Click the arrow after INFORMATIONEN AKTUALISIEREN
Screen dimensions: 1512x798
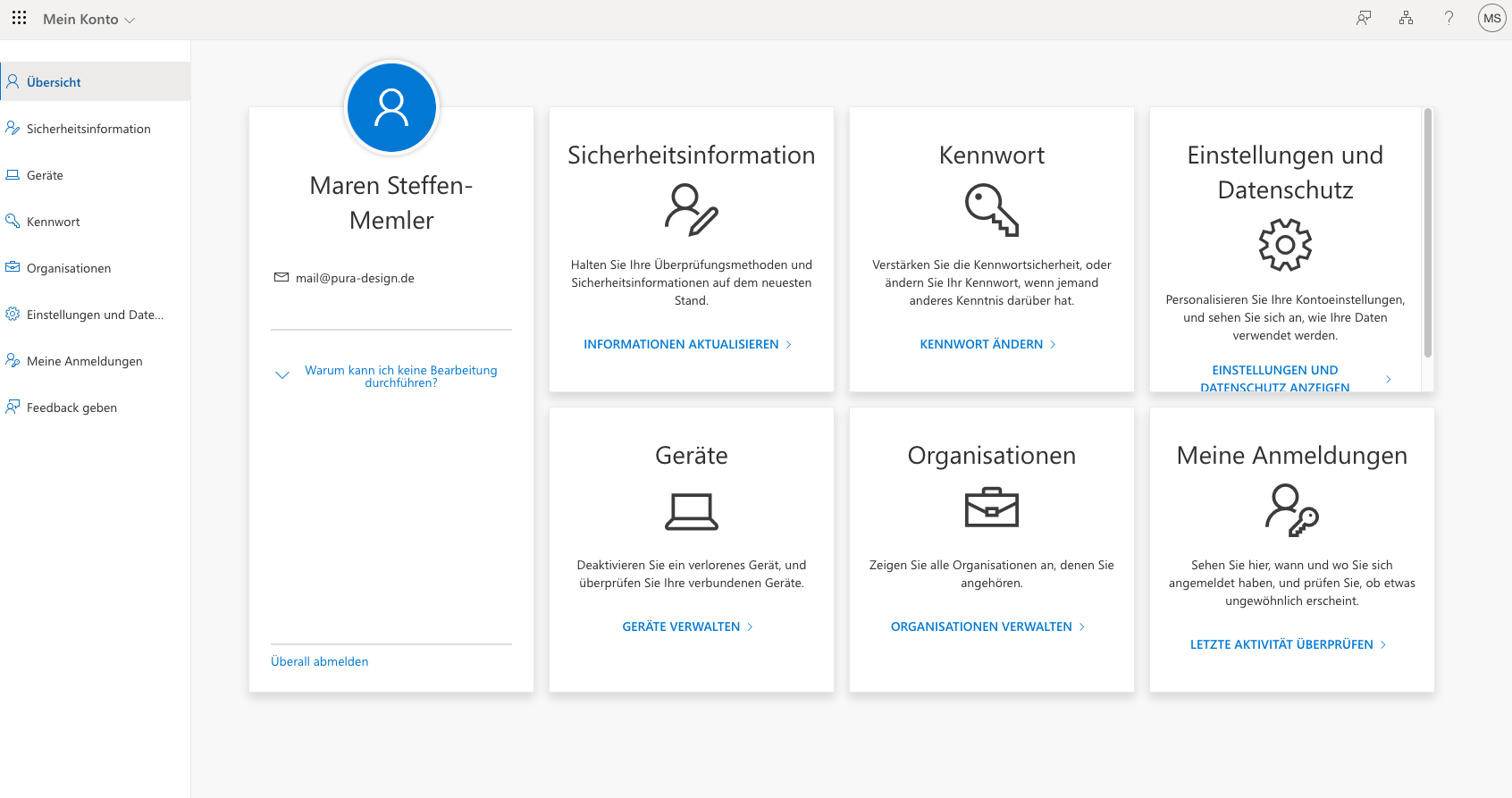click(x=789, y=344)
